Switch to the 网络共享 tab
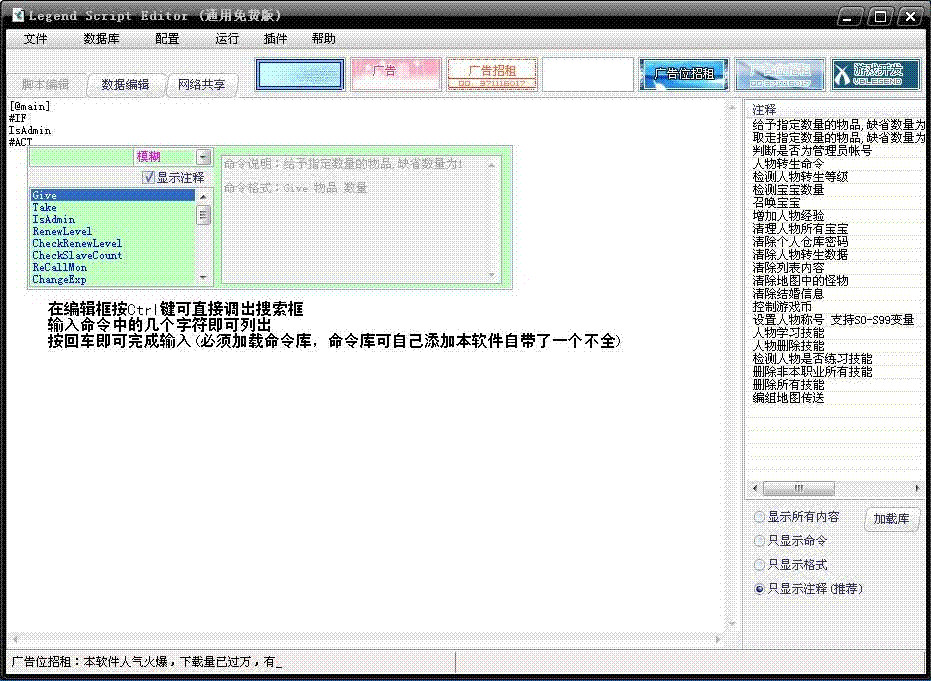931x681 pixels. point(201,85)
